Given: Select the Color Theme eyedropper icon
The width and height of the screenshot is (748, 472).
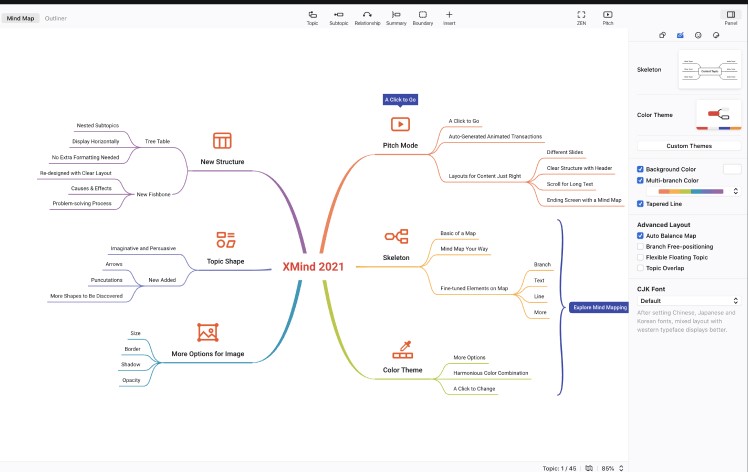Looking at the screenshot, I should [403, 350].
